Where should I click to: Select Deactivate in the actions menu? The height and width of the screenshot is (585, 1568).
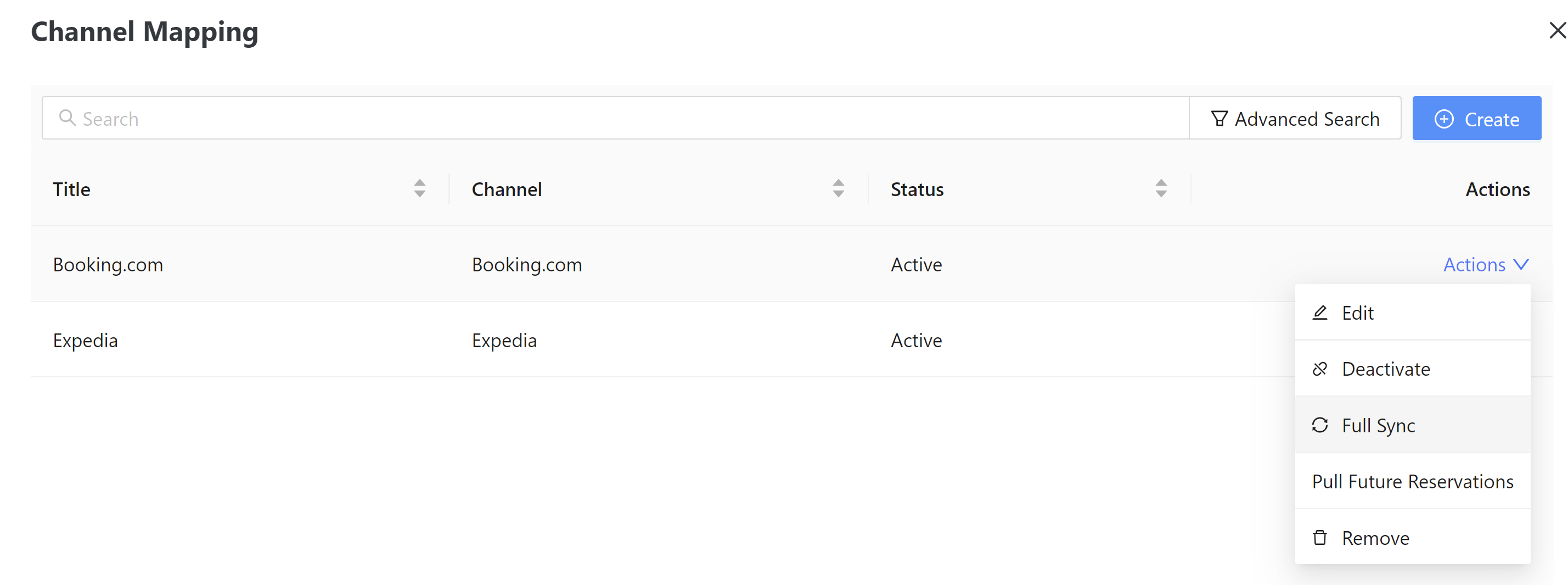(x=1412, y=369)
